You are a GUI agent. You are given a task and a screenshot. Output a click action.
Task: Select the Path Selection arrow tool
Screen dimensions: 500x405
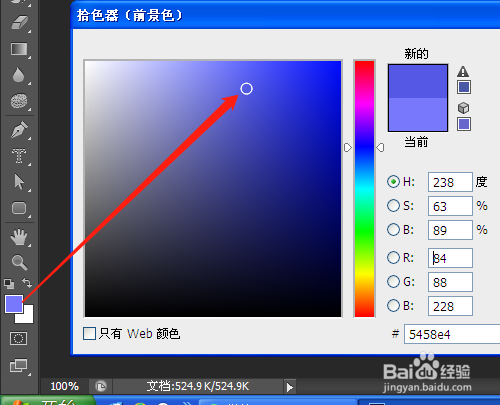(x=19, y=182)
